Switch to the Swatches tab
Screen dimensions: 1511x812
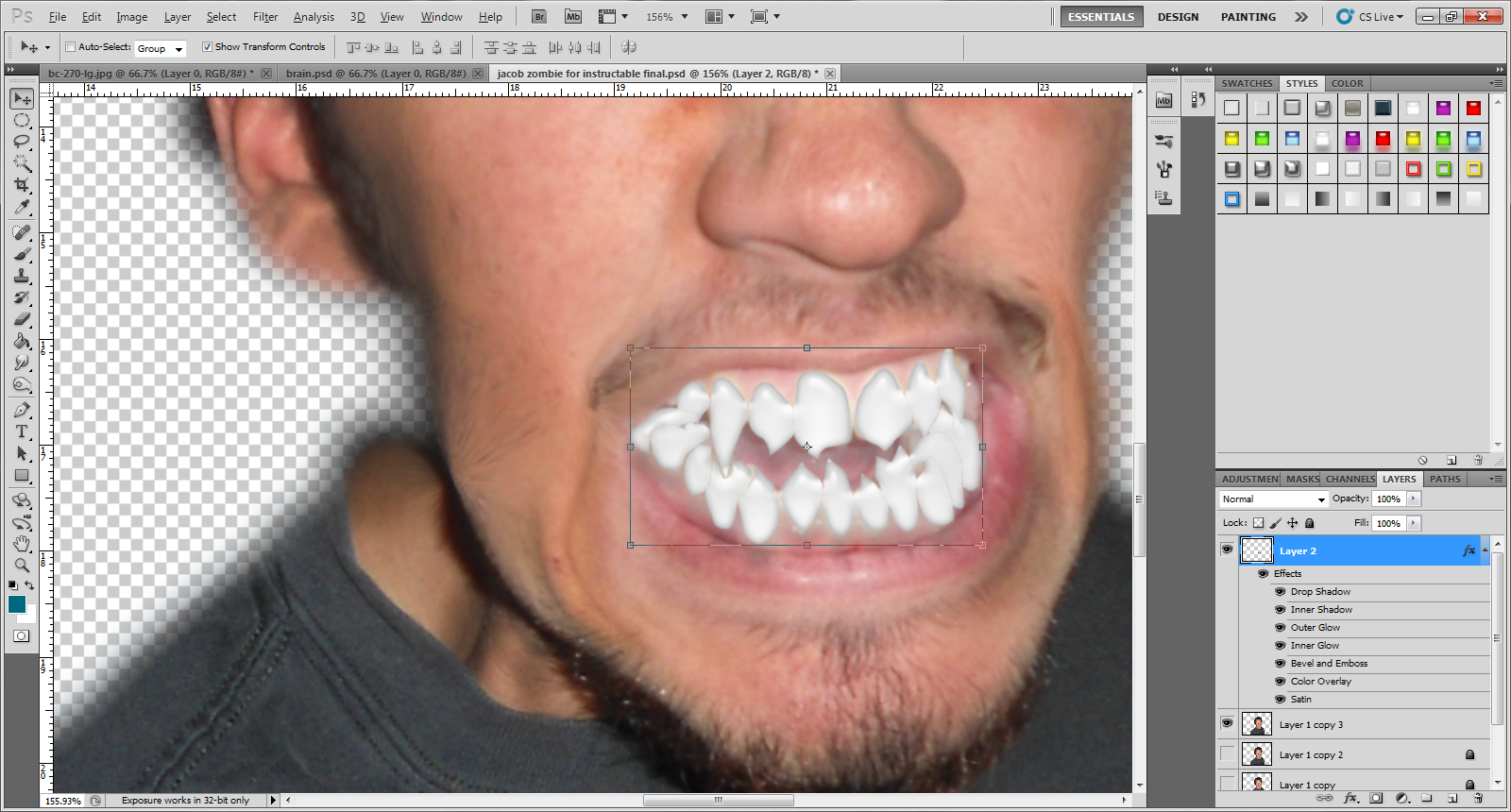point(1247,83)
